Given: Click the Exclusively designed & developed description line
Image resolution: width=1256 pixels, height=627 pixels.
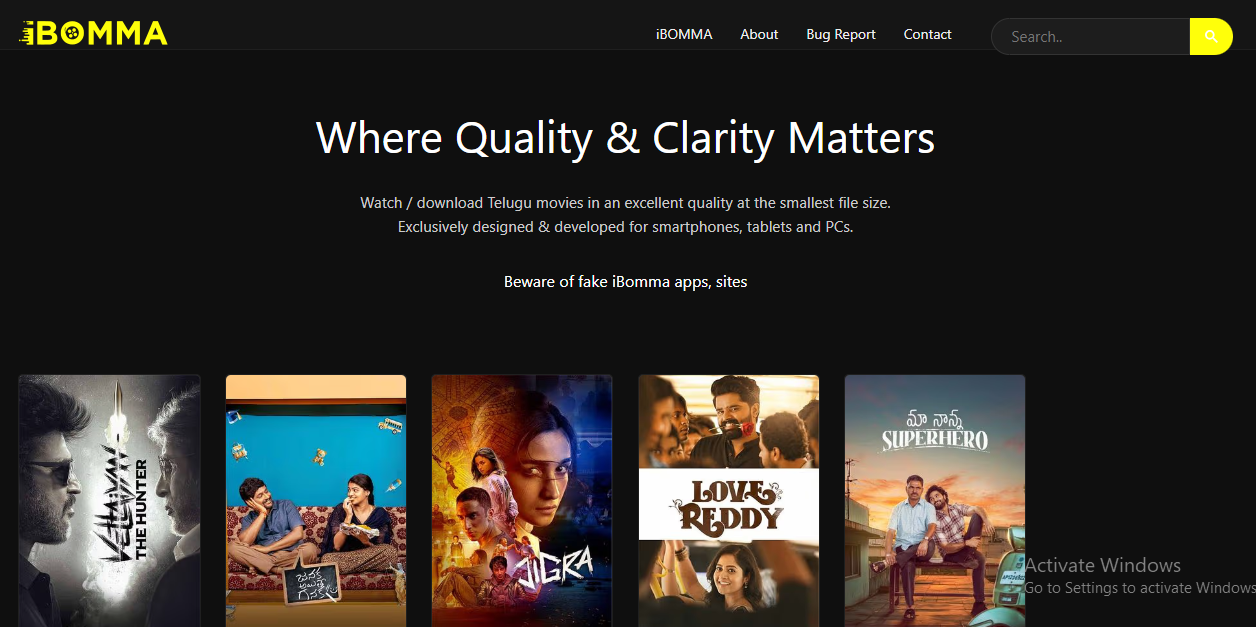Looking at the screenshot, I should [x=626, y=227].
